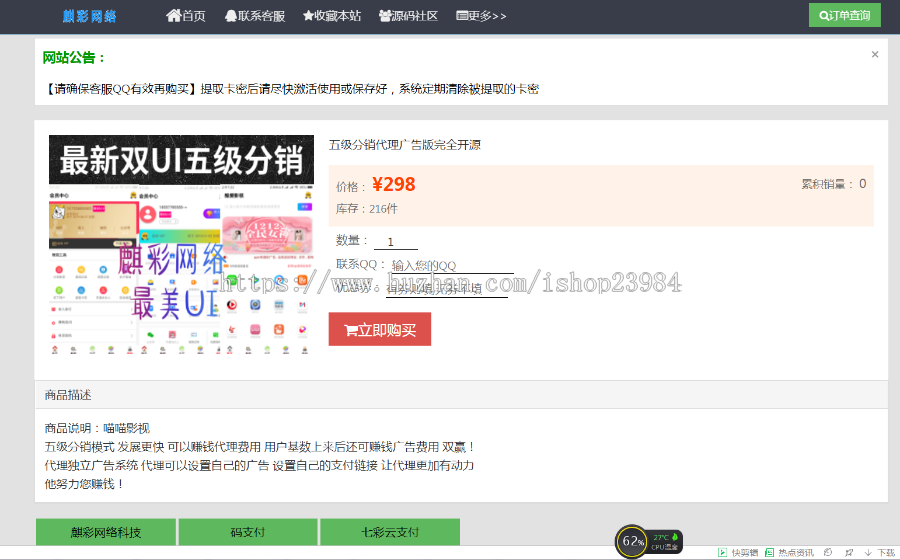Image resolution: width=900 pixels, height=560 pixels.
Task: Click the circular arrow icon left of the status bar pin
Action: 828,553
